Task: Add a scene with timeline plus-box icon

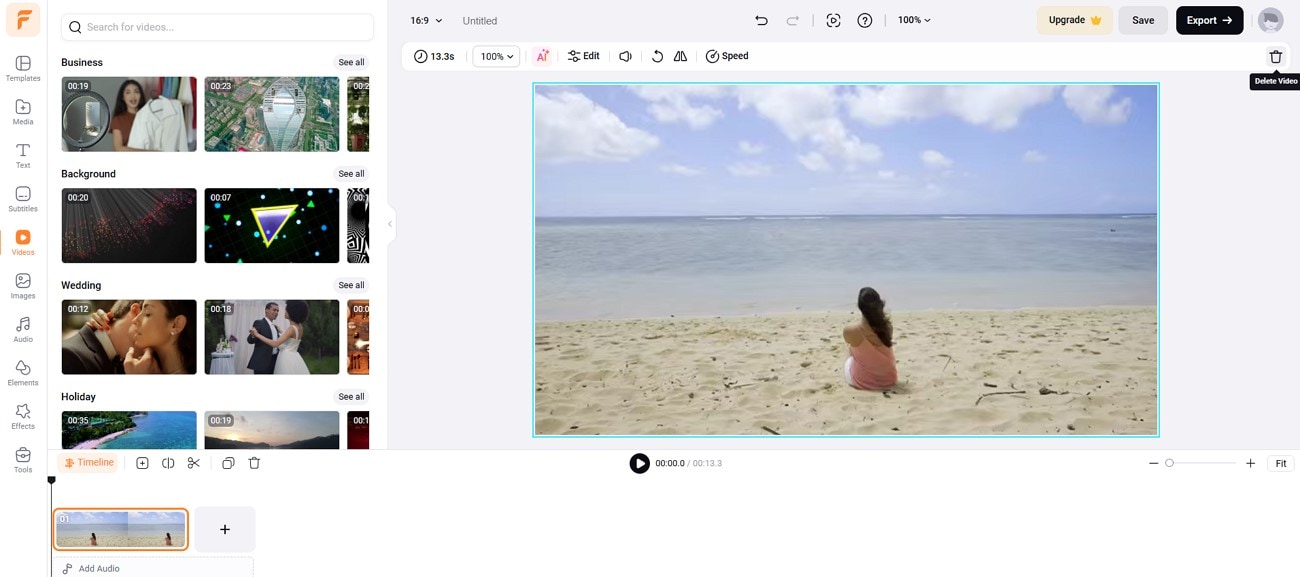Action: (142, 463)
